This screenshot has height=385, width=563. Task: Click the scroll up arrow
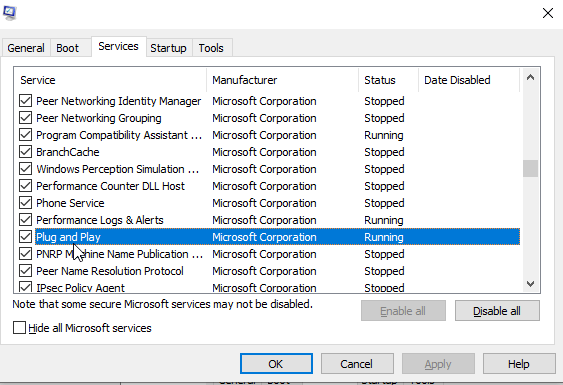530,78
